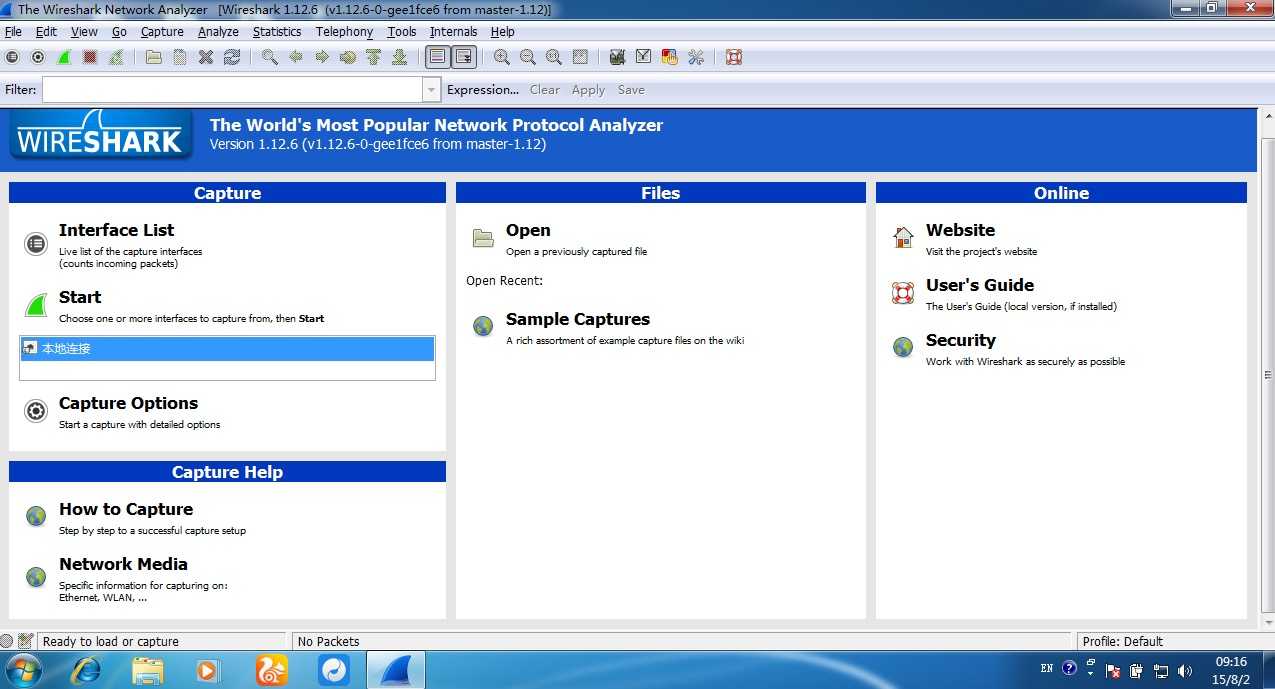The height and width of the screenshot is (689, 1275).
Task: Stop the running capture with the red square icon
Action: (x=90, y=57)
